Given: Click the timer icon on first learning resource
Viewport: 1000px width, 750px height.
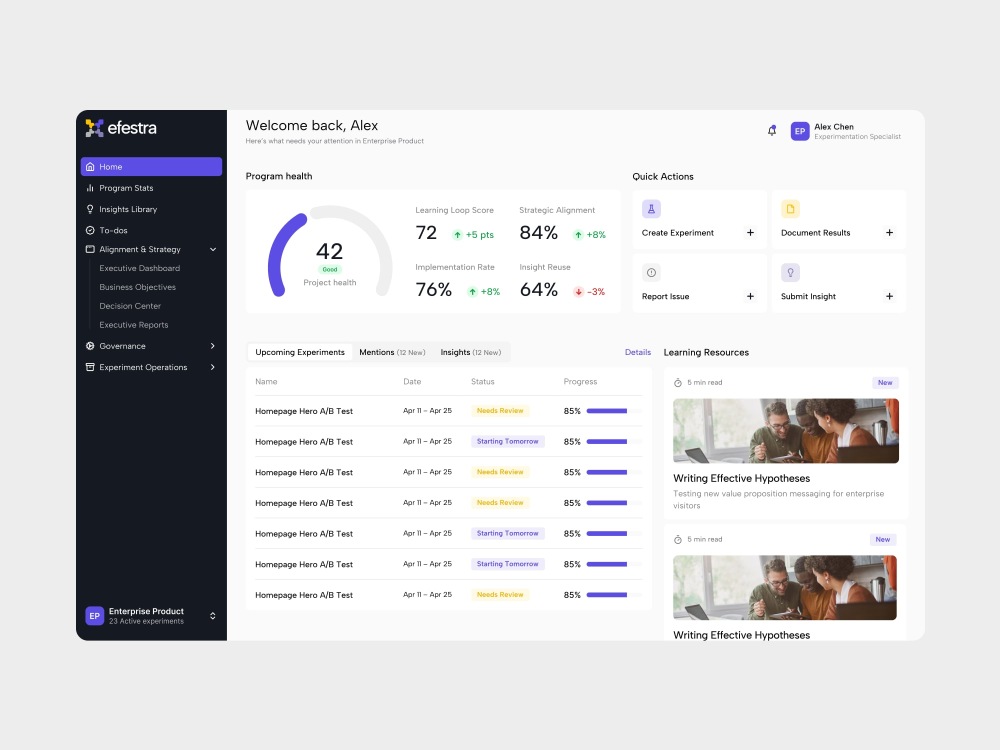Looking at the screenshot, I should [678, 383].
